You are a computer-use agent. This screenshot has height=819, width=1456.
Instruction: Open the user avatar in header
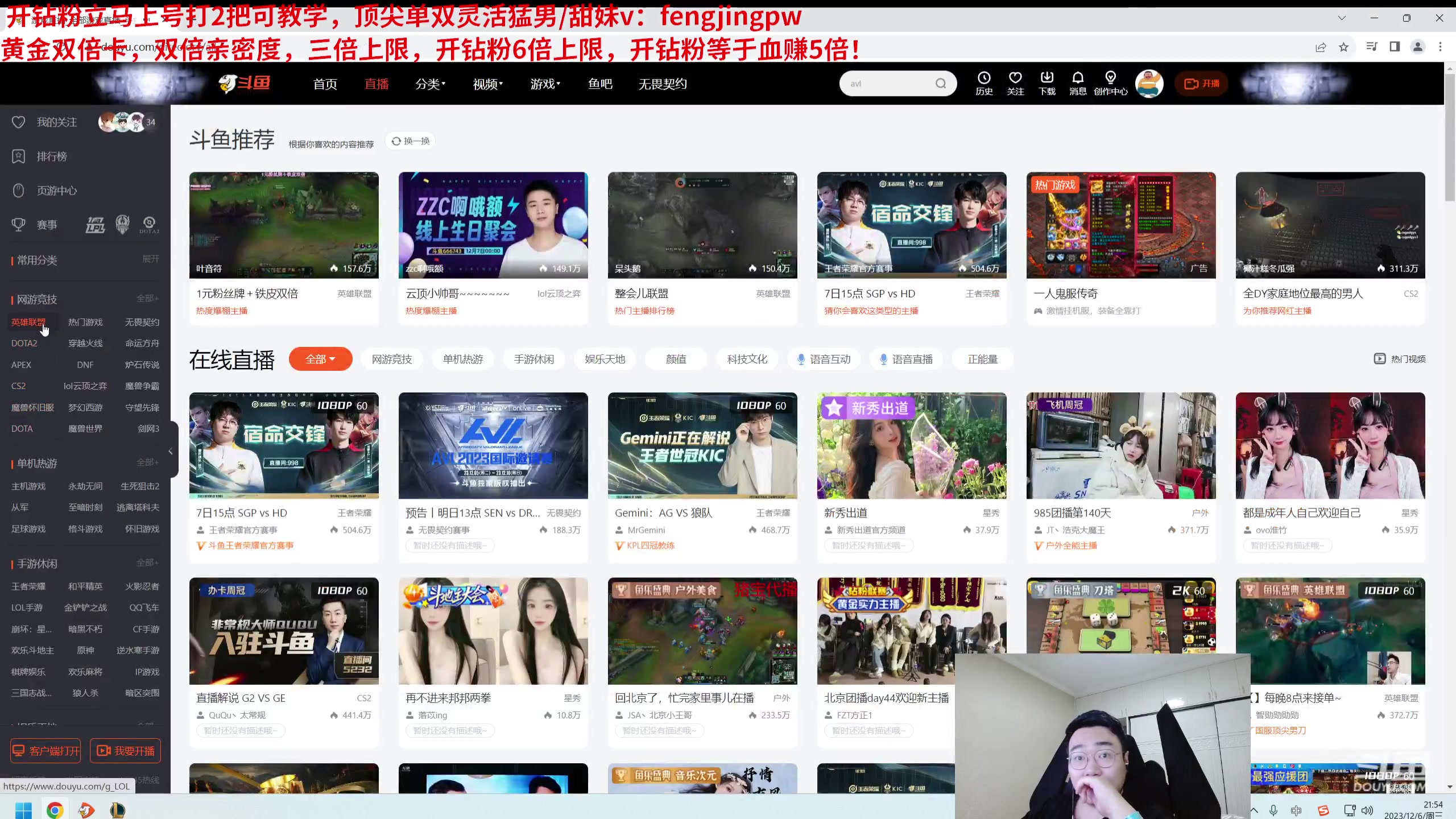(1149, 84)
